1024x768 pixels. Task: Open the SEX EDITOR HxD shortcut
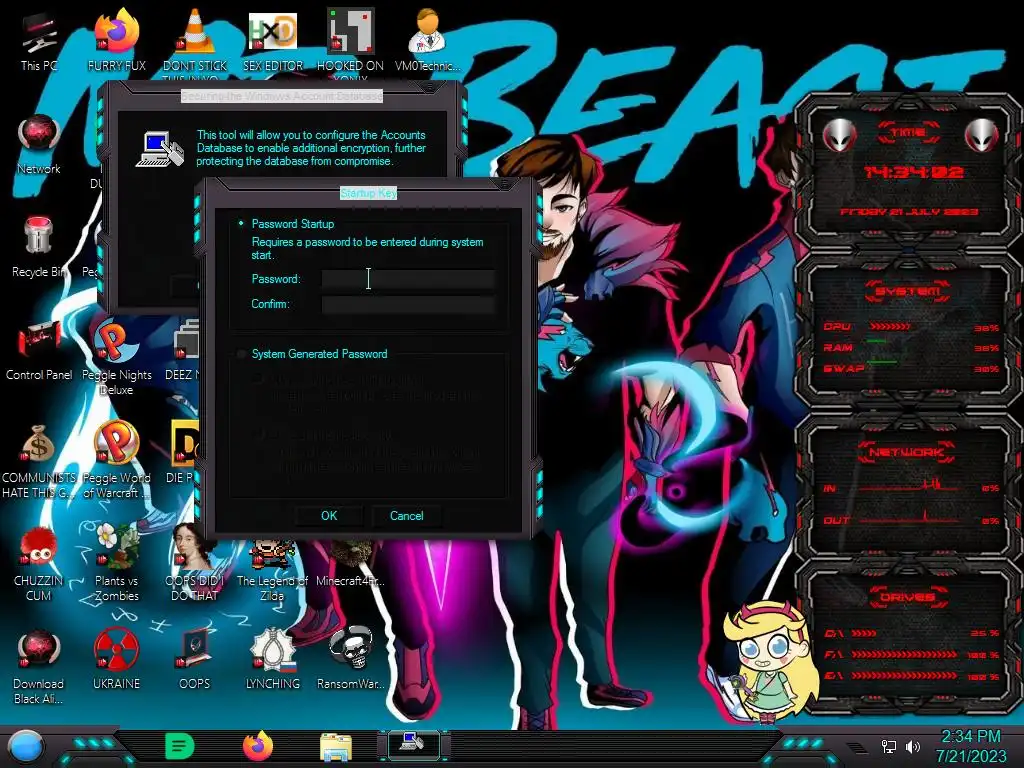click(273, 40)
